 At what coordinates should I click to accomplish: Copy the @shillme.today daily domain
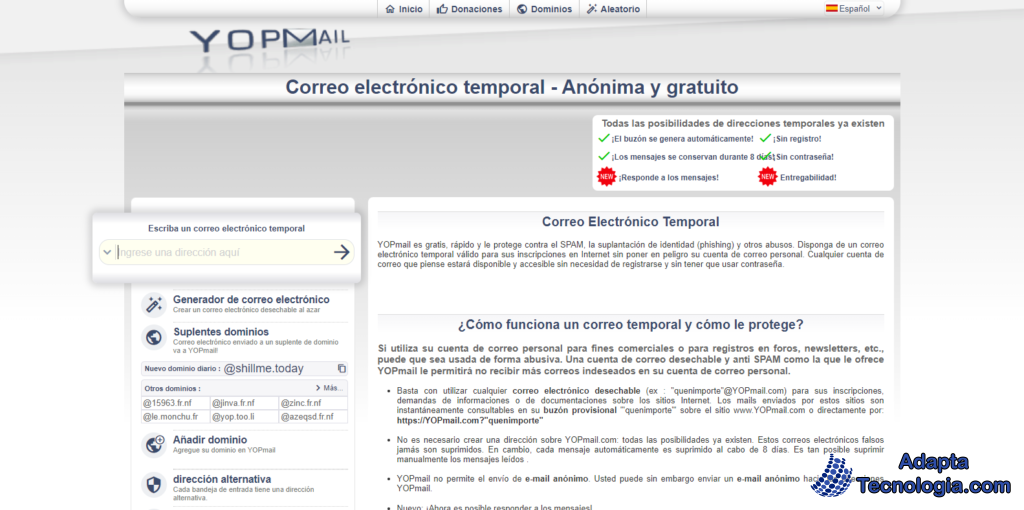click(342, 369)
